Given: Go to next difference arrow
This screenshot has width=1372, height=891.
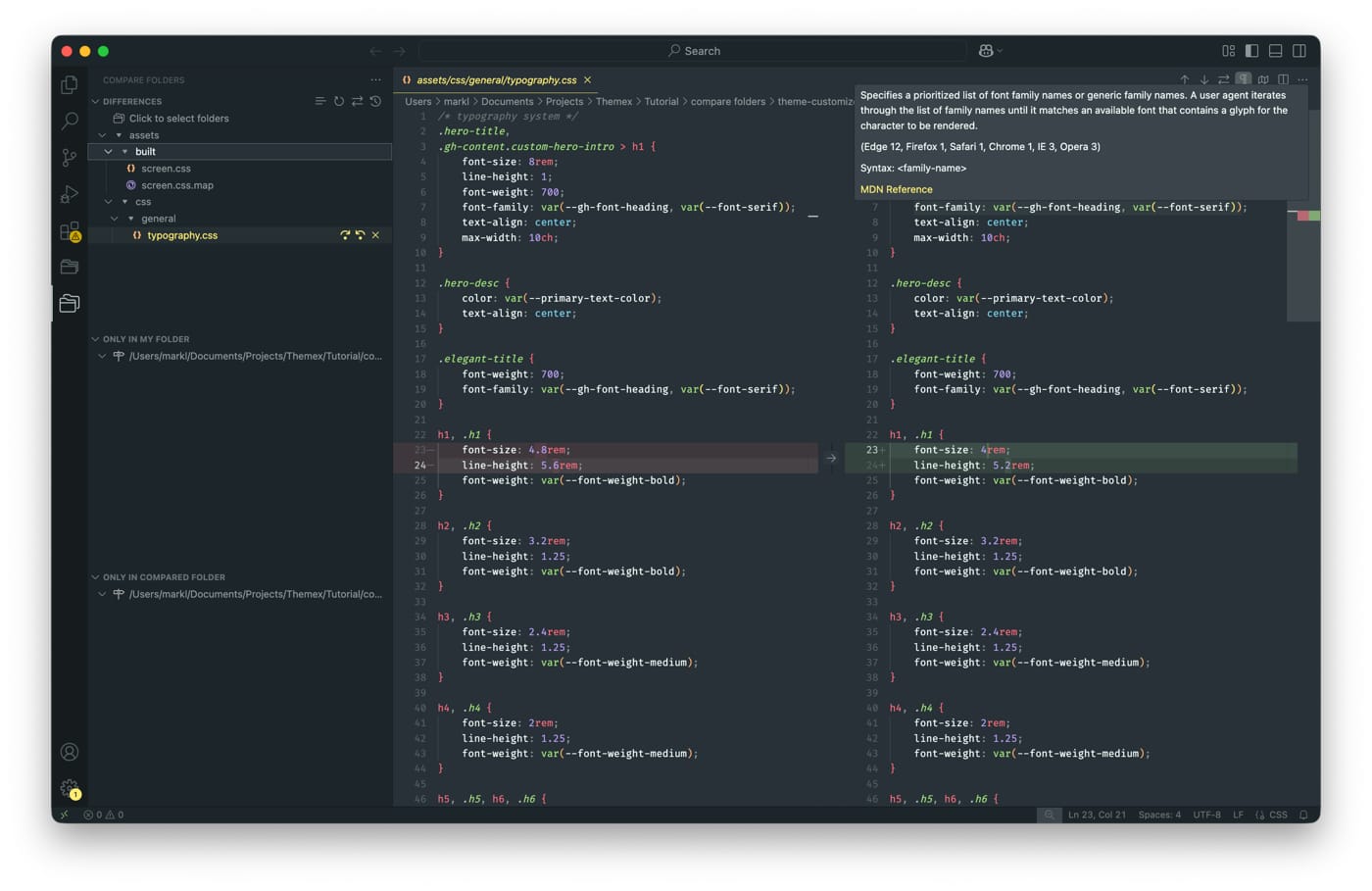Looking at the screenshot, I should click(x=1203, y=79).
